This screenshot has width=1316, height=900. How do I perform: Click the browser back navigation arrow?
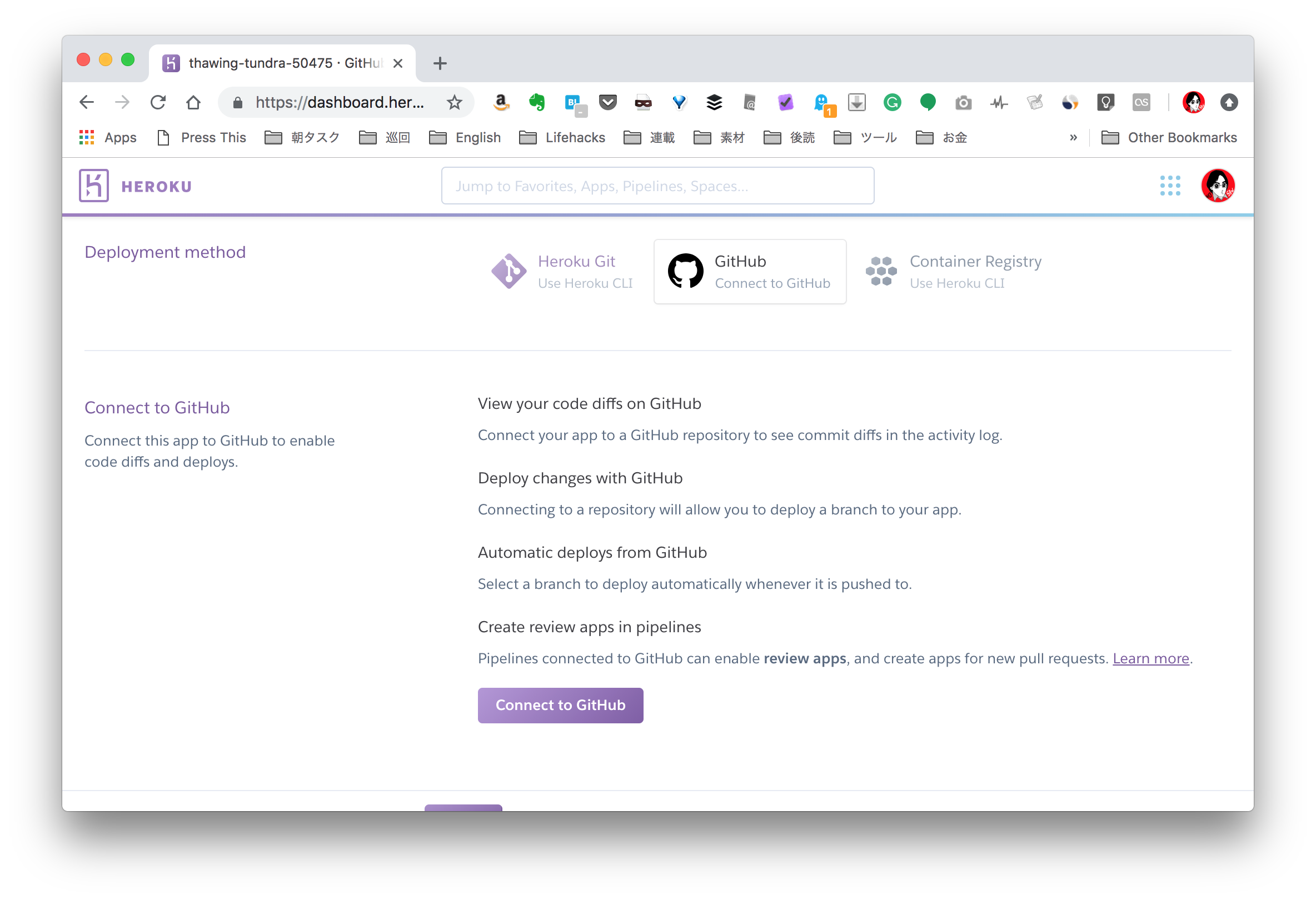tap(88, 102)
